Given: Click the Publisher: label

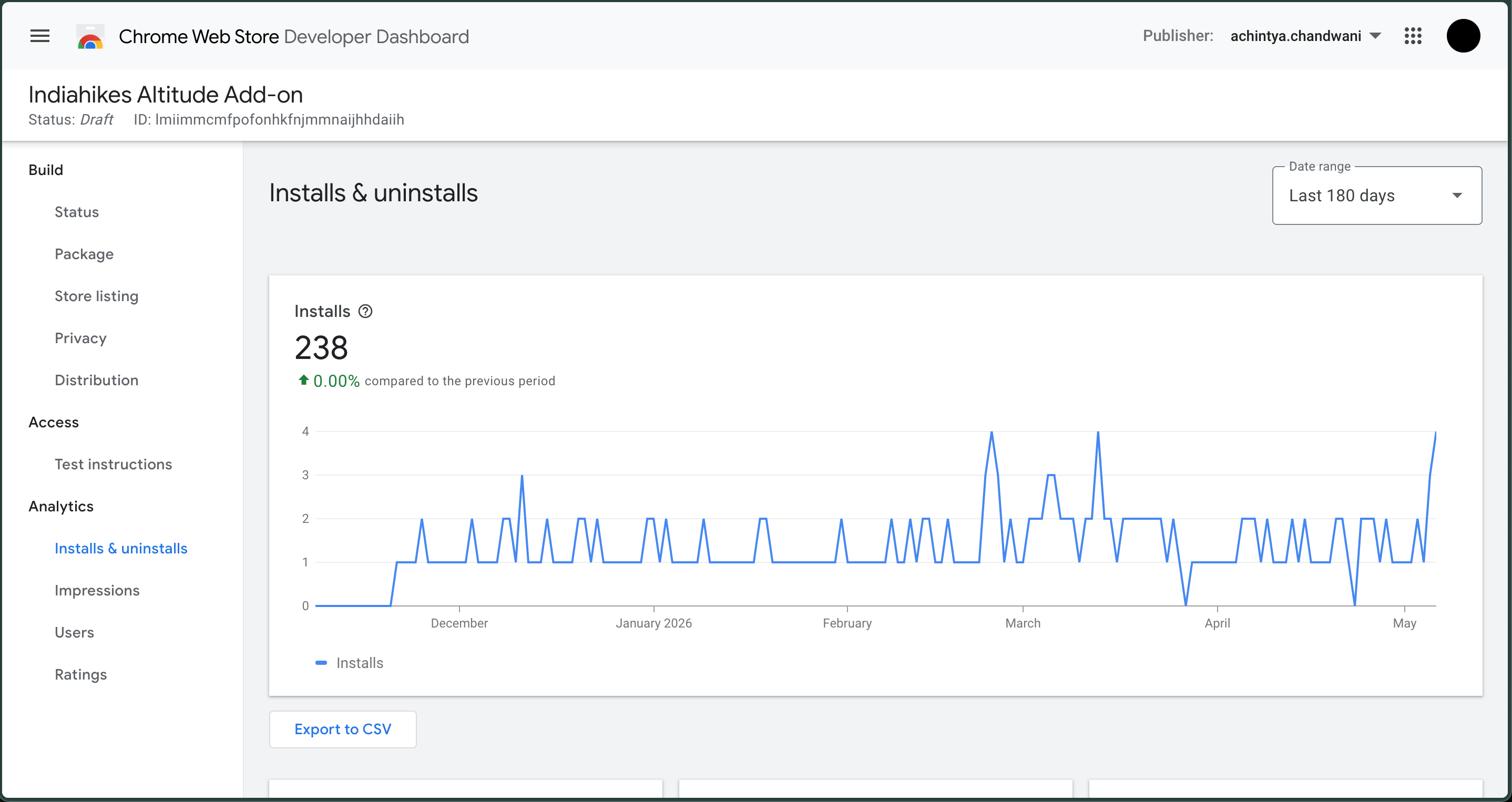Looking at the screenshot, I should tap(1178, 36).
